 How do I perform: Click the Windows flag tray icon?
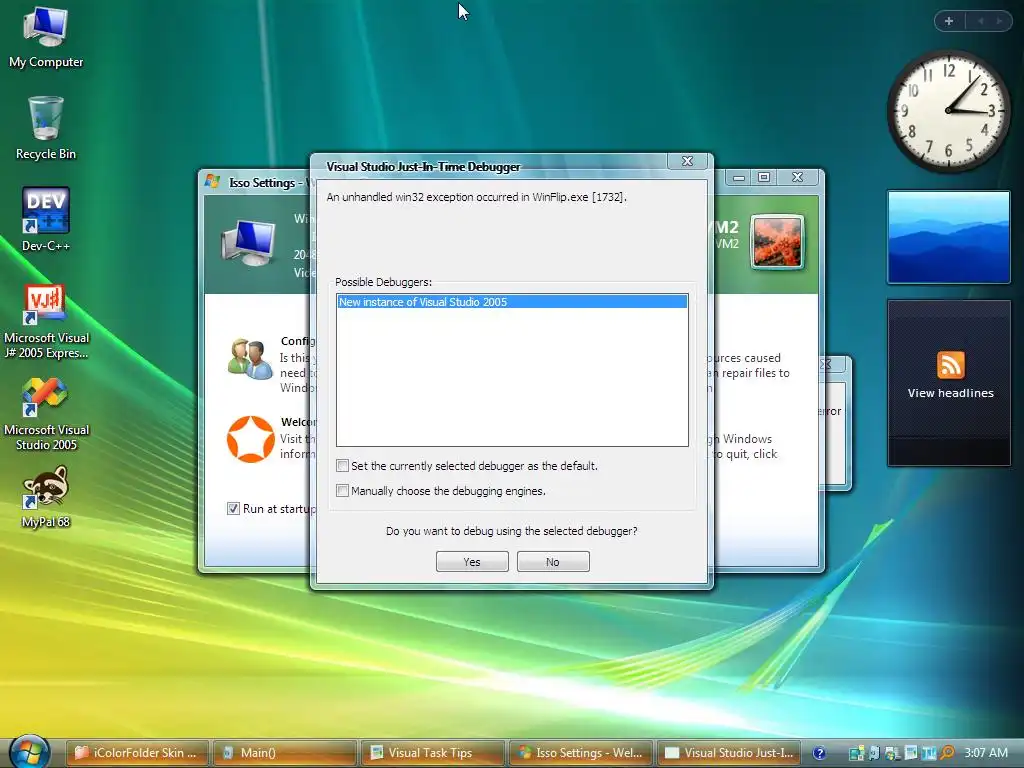click(891, 753)
